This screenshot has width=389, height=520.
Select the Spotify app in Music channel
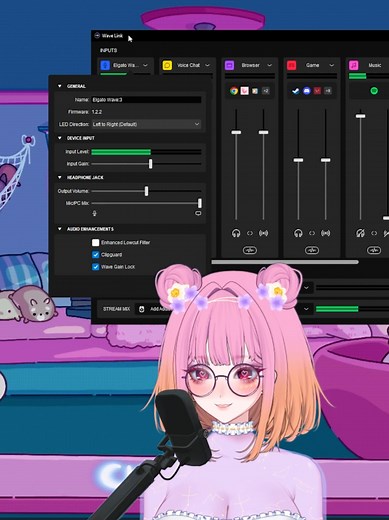[x=374, y=91]
